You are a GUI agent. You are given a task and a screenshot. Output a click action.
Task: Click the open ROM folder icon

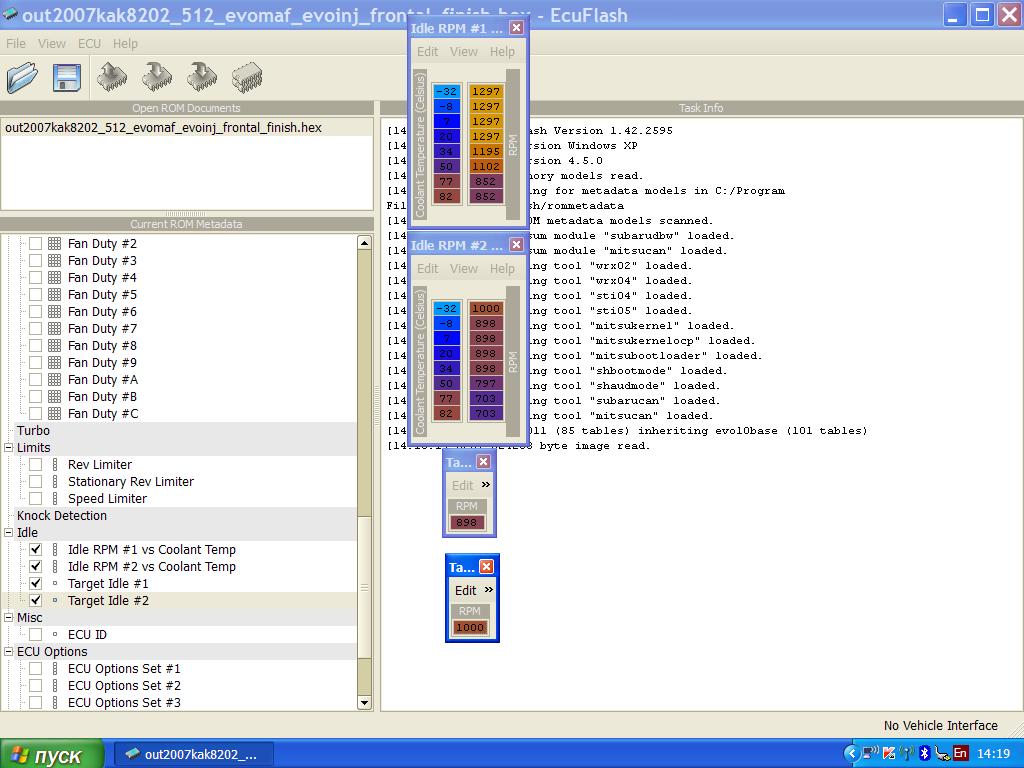pyautogui.click(x=22, y=77)
